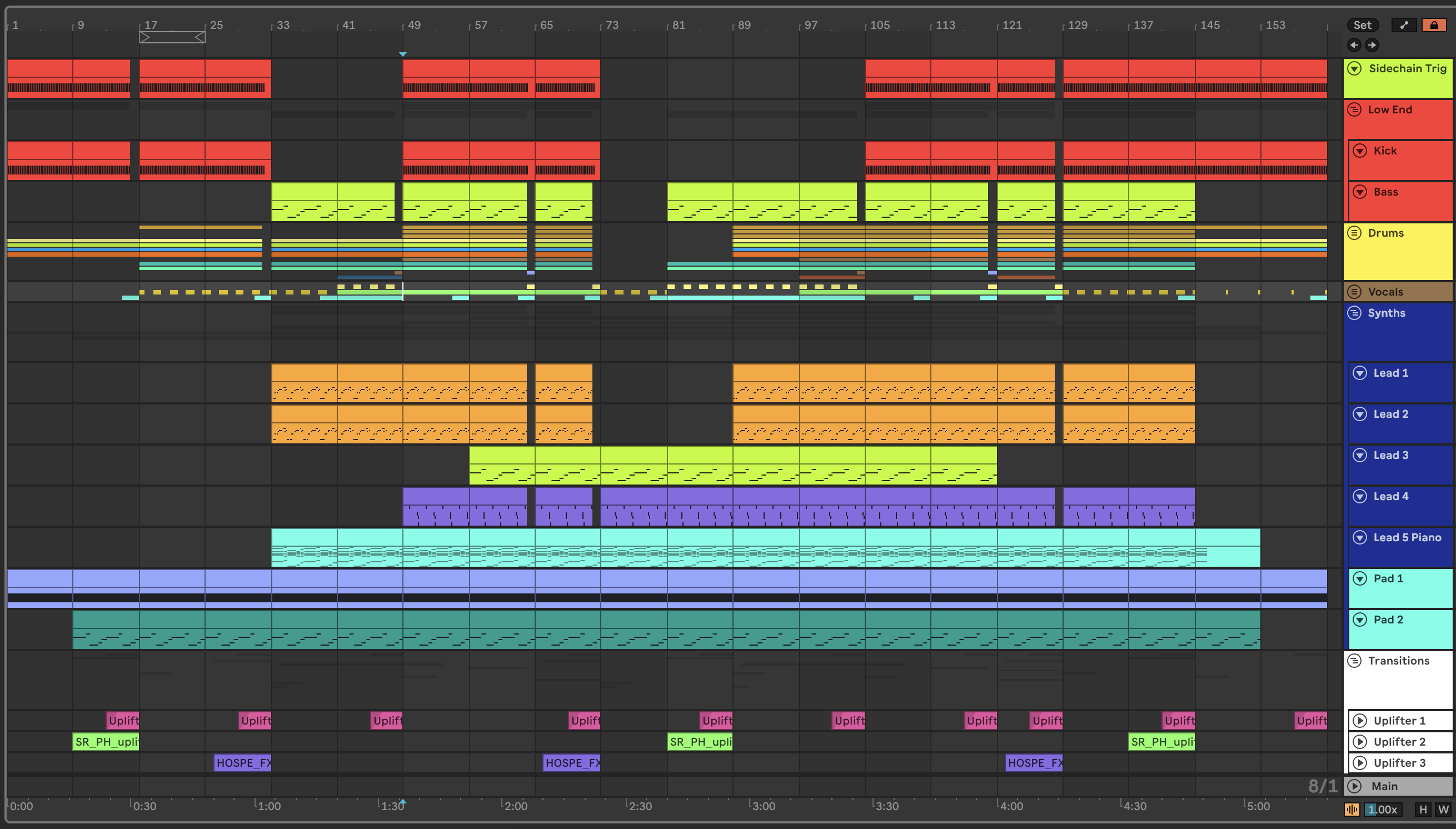
Task: Toggle the automation lock icon
Action: [x=1433, y=25]
